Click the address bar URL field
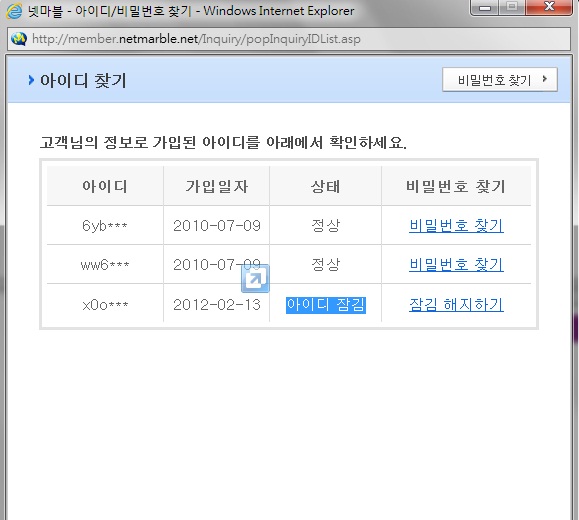 (x=289, y=39)
